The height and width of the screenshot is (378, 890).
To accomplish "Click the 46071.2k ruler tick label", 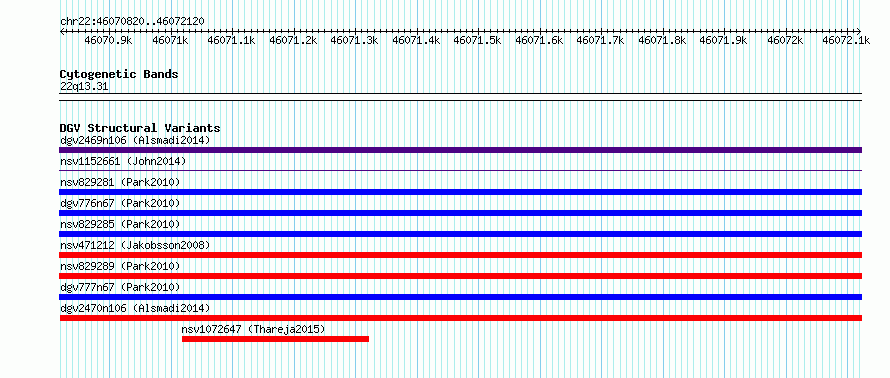I will click(x=293, y=40).
